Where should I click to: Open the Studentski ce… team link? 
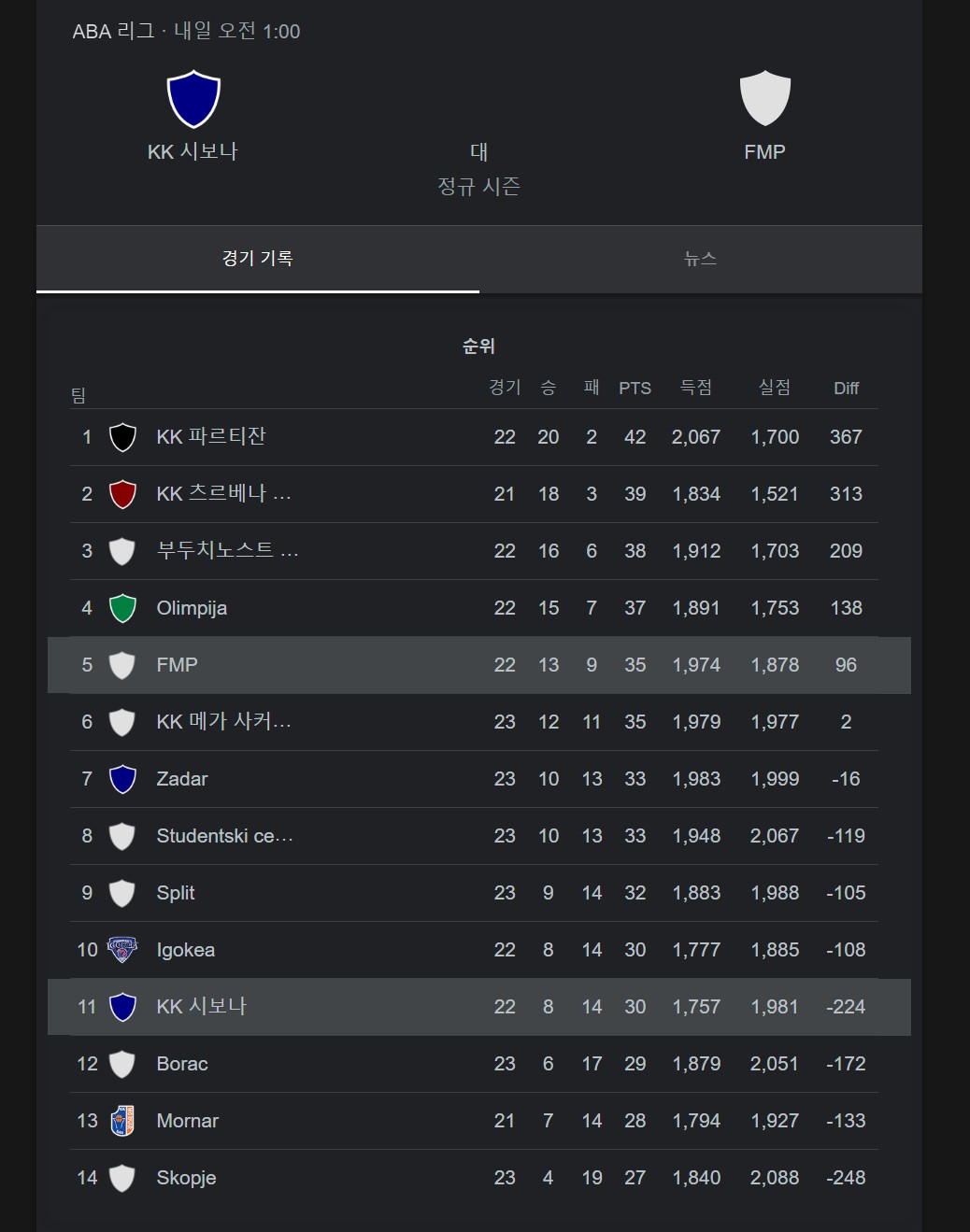(224, 836)
